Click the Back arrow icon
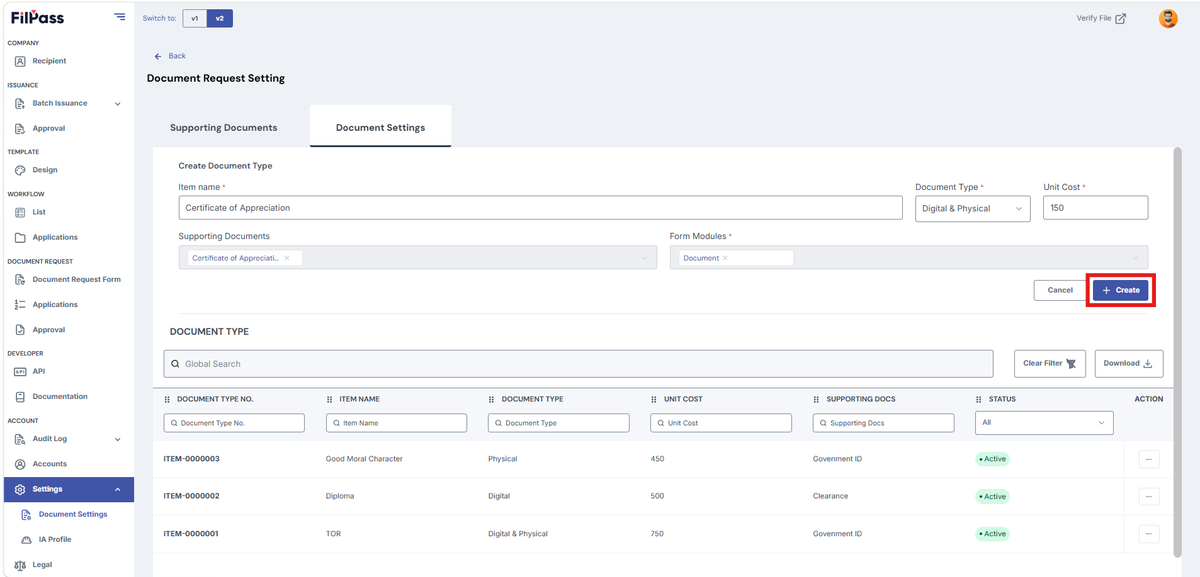The image size is (1200, 577). tap(158, 56)
